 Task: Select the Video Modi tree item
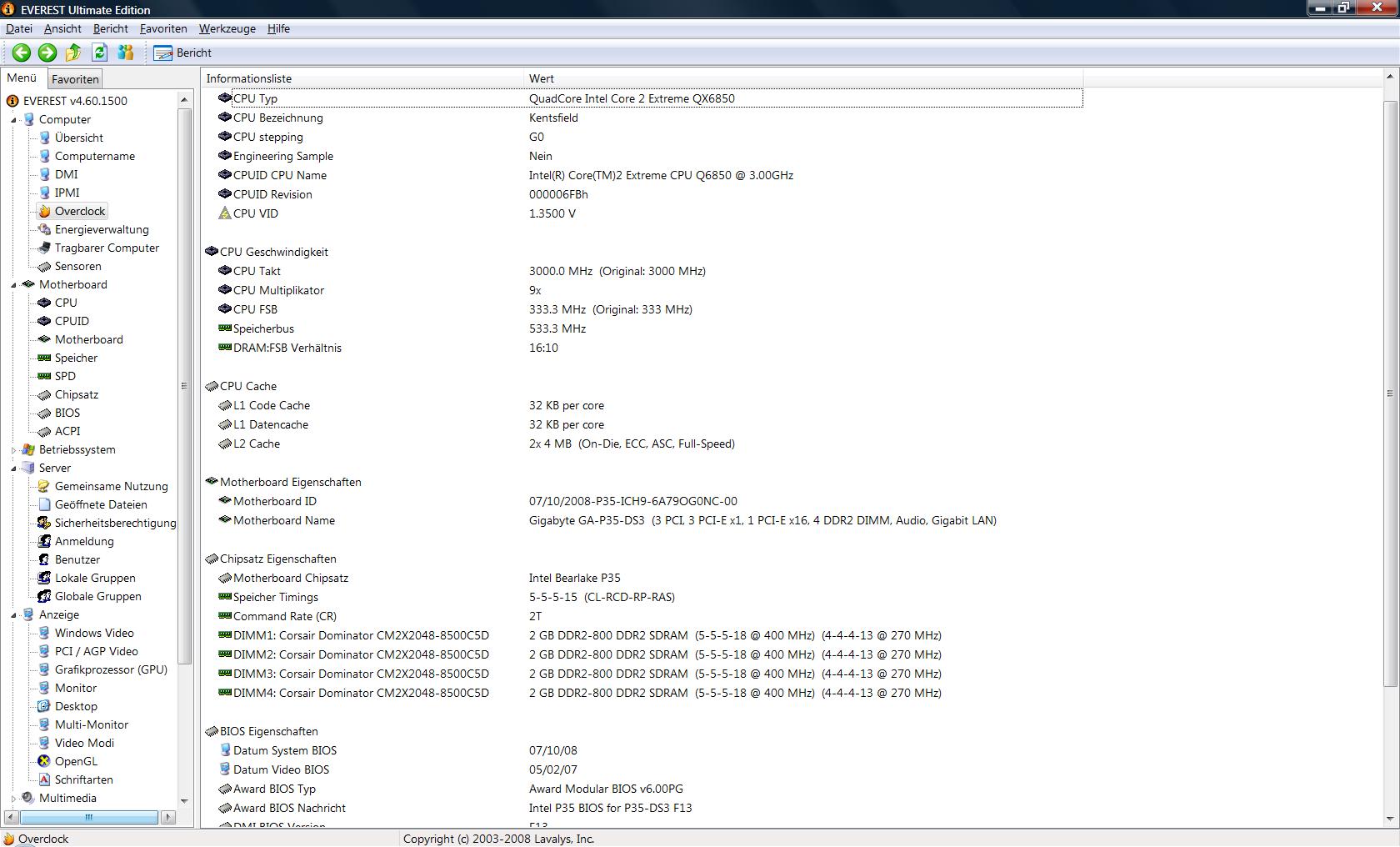[x=84, y=743]
